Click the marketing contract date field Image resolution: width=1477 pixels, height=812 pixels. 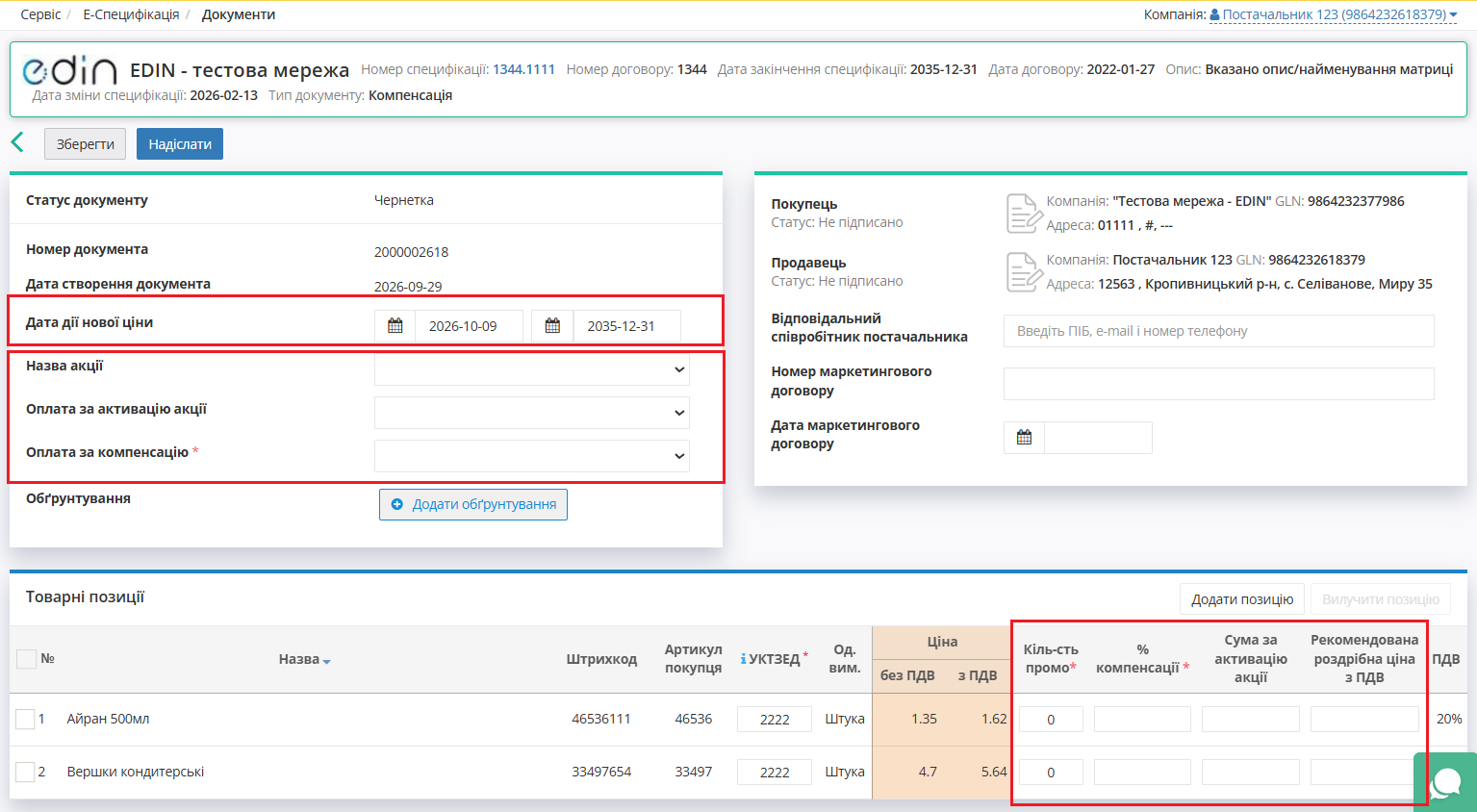[1098, 438]
